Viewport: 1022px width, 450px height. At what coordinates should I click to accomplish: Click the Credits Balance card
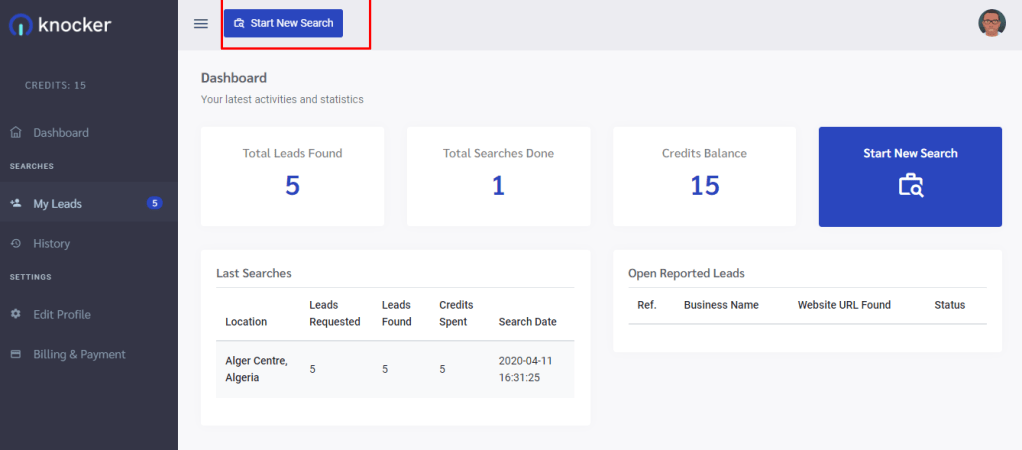tap(704, 176)
